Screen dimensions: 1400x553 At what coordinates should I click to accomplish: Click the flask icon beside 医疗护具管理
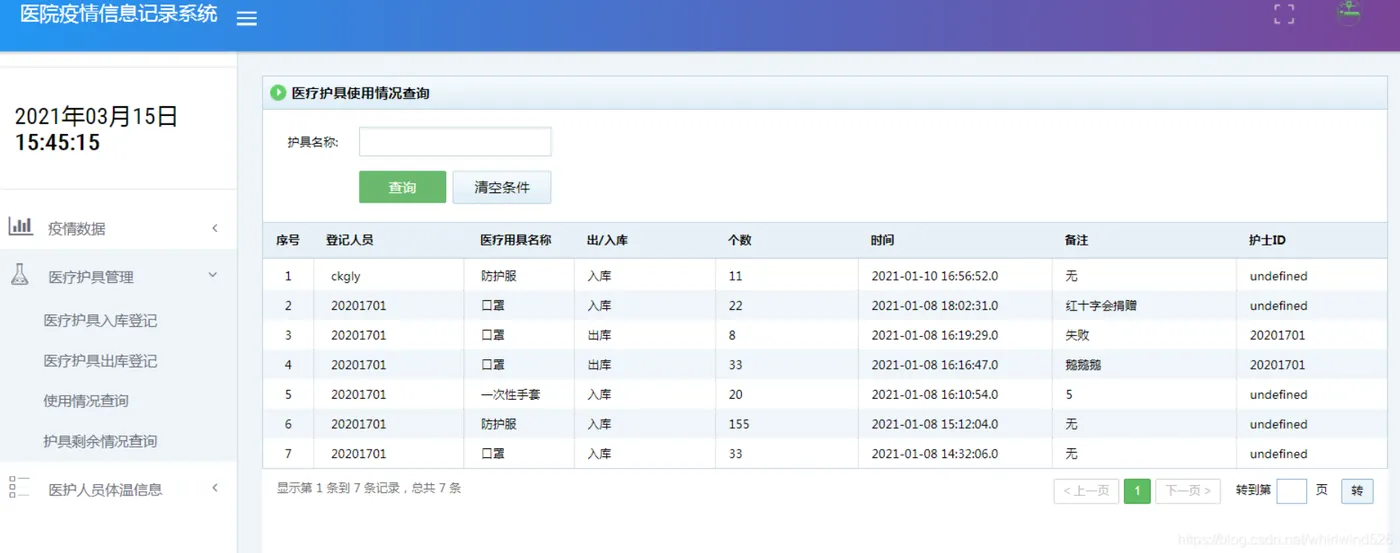coord(20,275)
